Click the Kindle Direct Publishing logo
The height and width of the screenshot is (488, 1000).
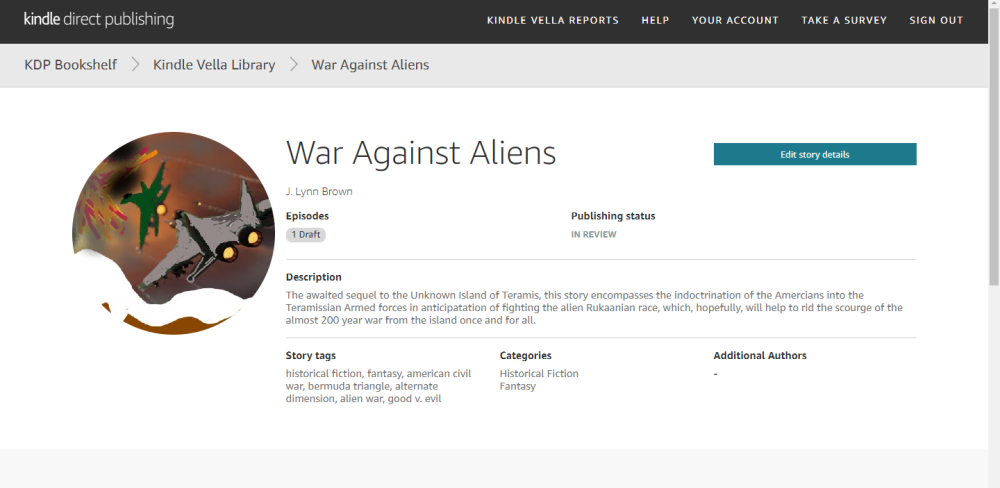pyautogui.click(x=99, y=20)
